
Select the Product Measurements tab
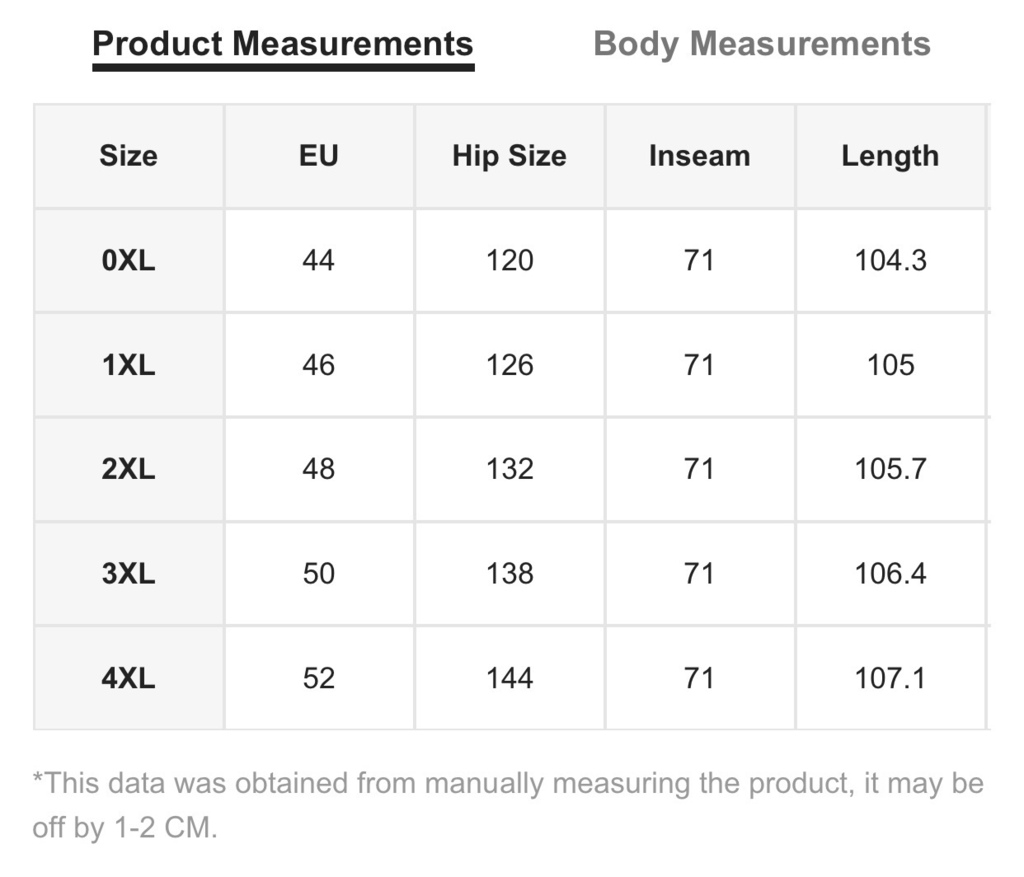click(283, 44)
